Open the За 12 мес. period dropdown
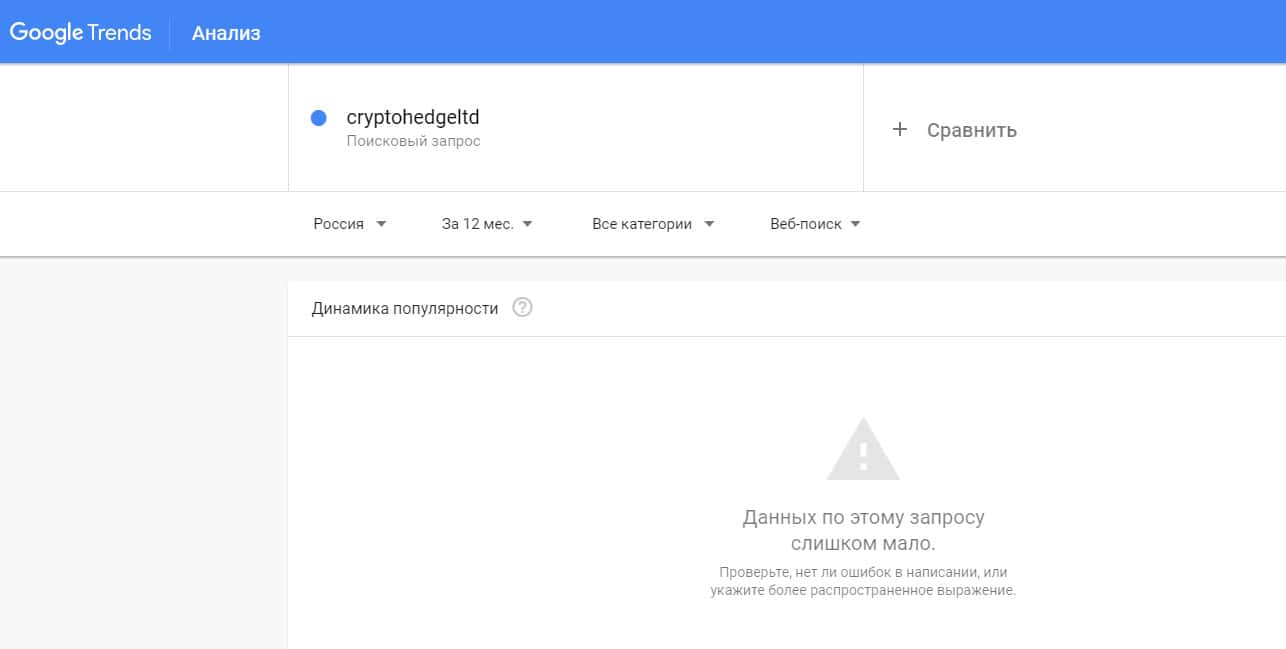This screenshot has height=649, width=1286. click(x=477, y=224)
